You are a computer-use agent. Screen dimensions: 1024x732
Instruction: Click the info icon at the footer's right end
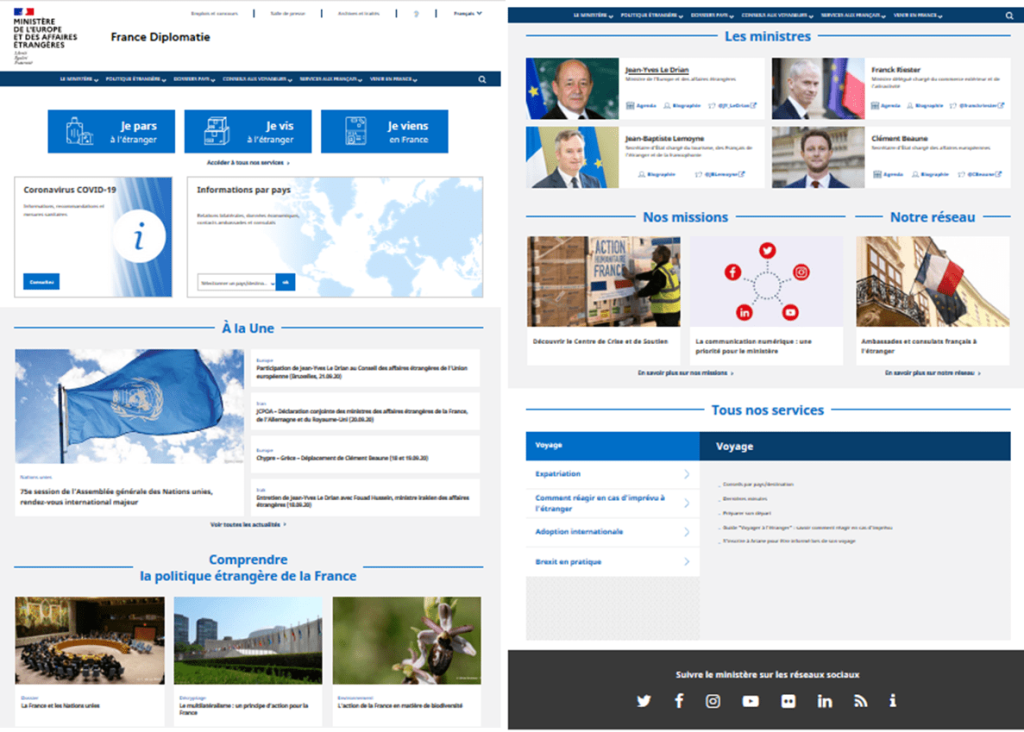tap(893, 701)
